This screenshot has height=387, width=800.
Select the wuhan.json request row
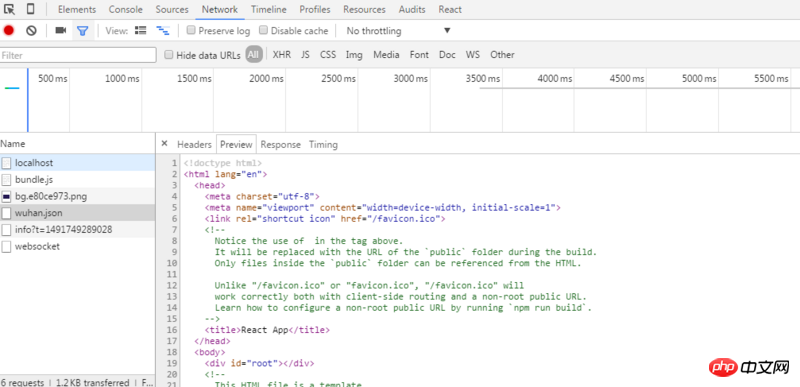tap(78, 213)
